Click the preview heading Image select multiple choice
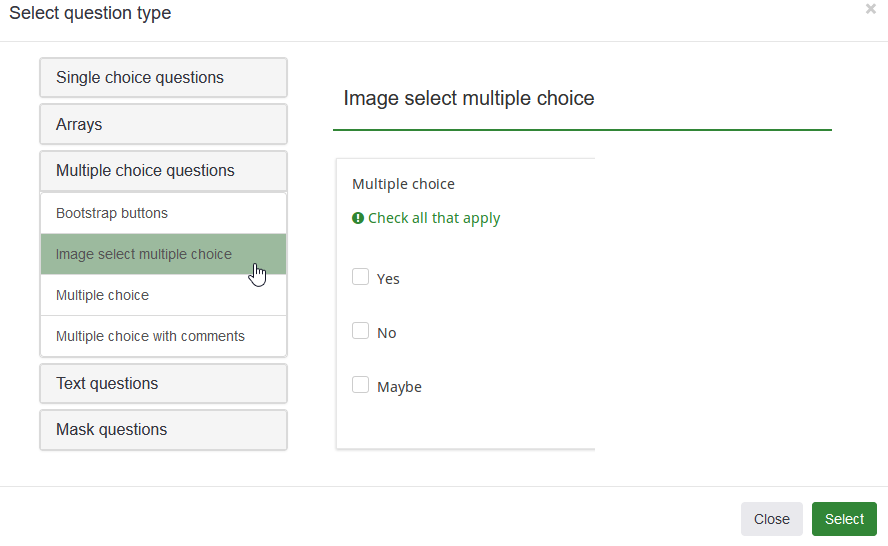This screenshot has height=546, width=888. tap(469, 98)
